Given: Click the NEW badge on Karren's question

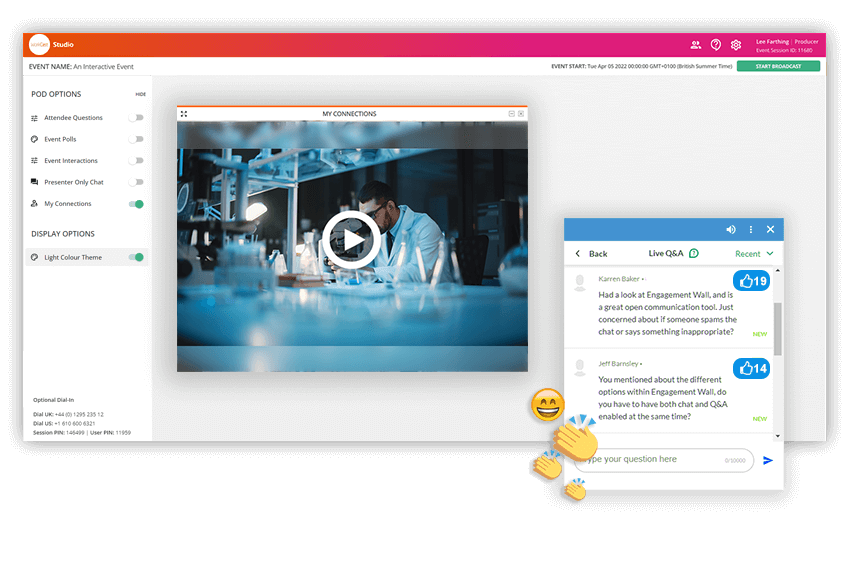Looking at the screenshot, I should [x=759, y=334].
